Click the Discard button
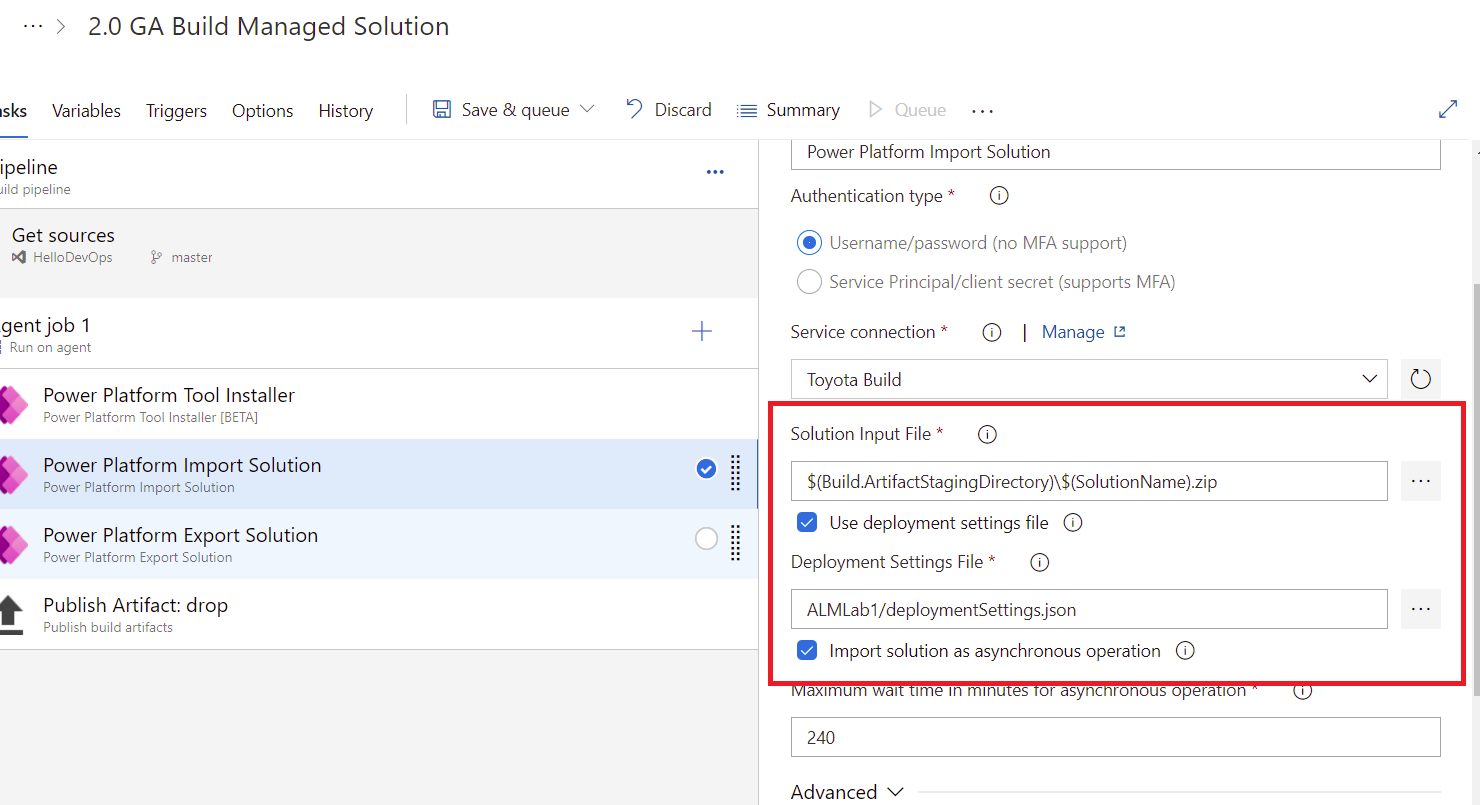The image size is (1480, 805). click(x=669, y=110)
